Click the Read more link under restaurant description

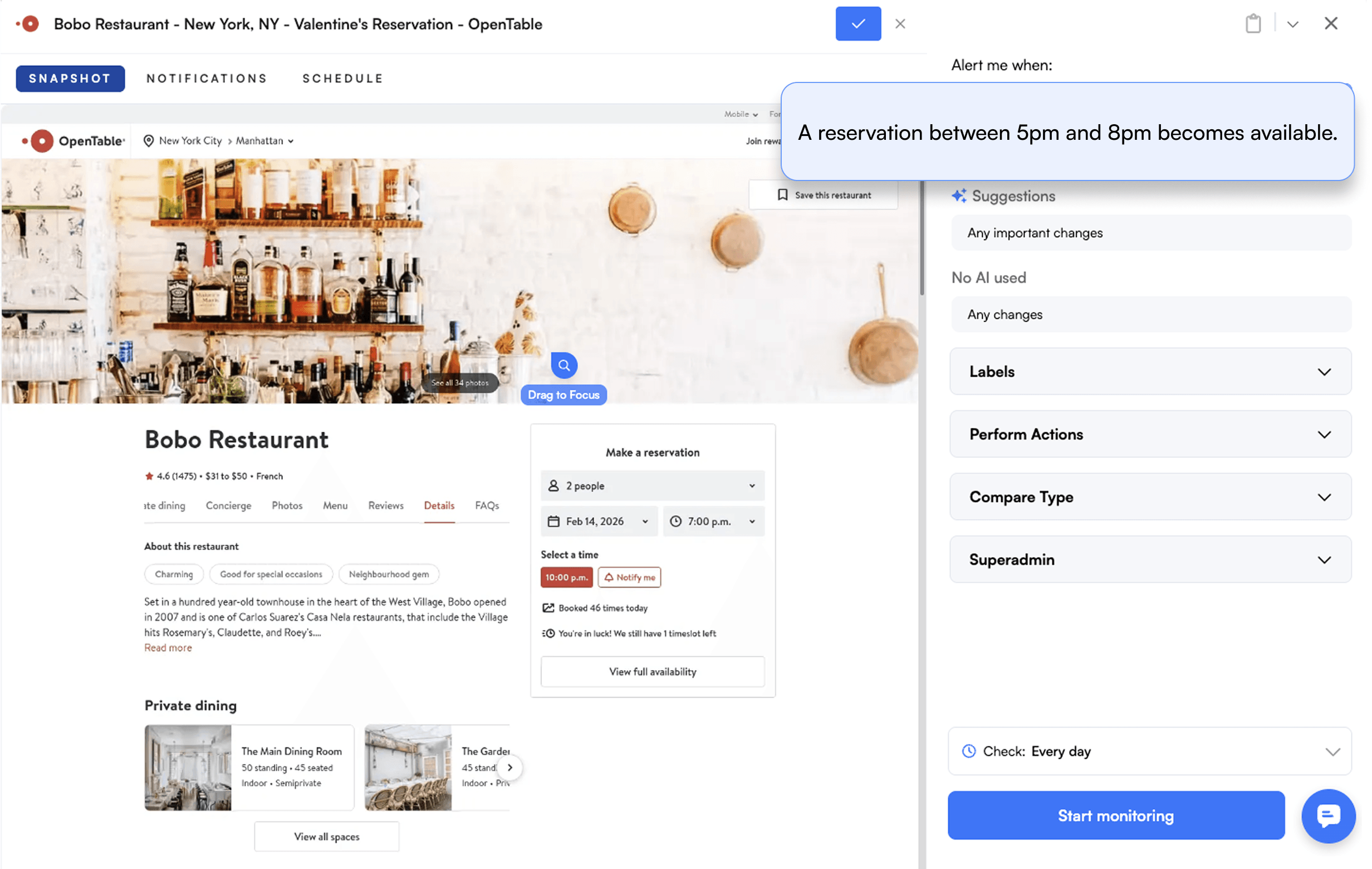tap(168, 647)
